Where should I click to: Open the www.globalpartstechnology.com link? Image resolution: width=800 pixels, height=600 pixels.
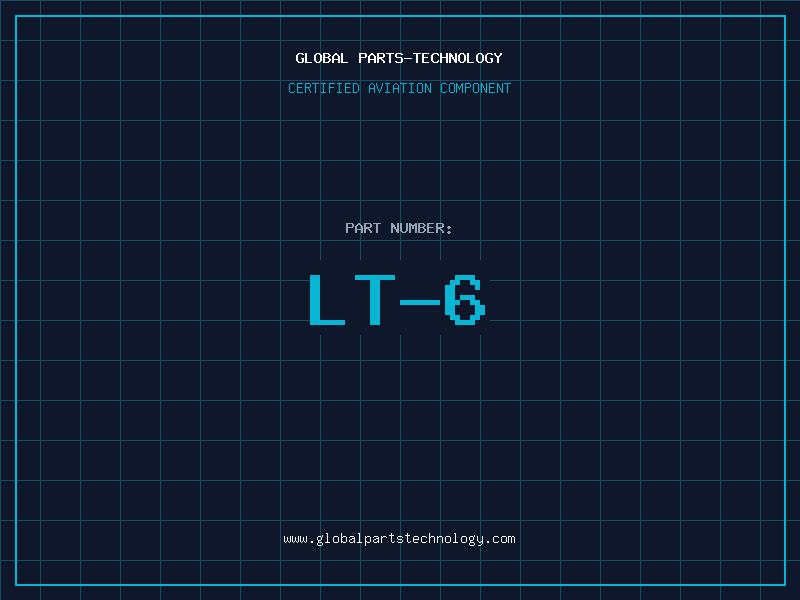pos(399,539)
